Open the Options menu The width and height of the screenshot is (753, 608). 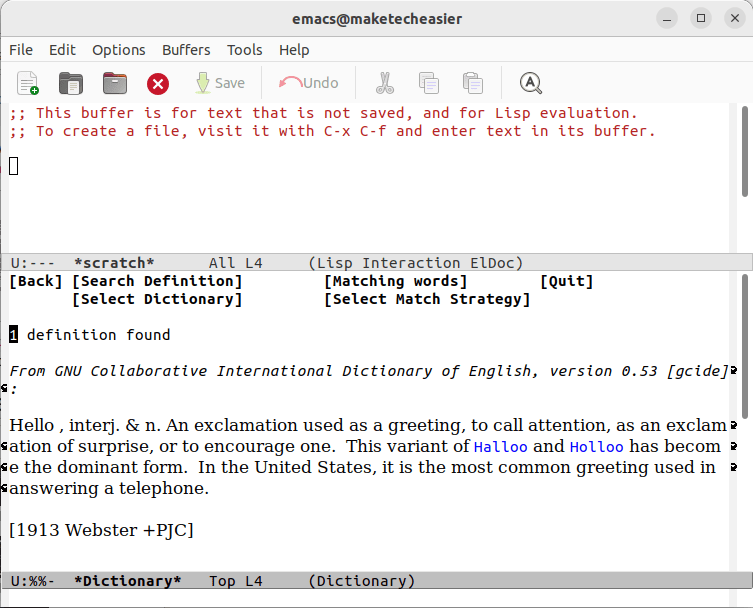[x=119, y=50]
